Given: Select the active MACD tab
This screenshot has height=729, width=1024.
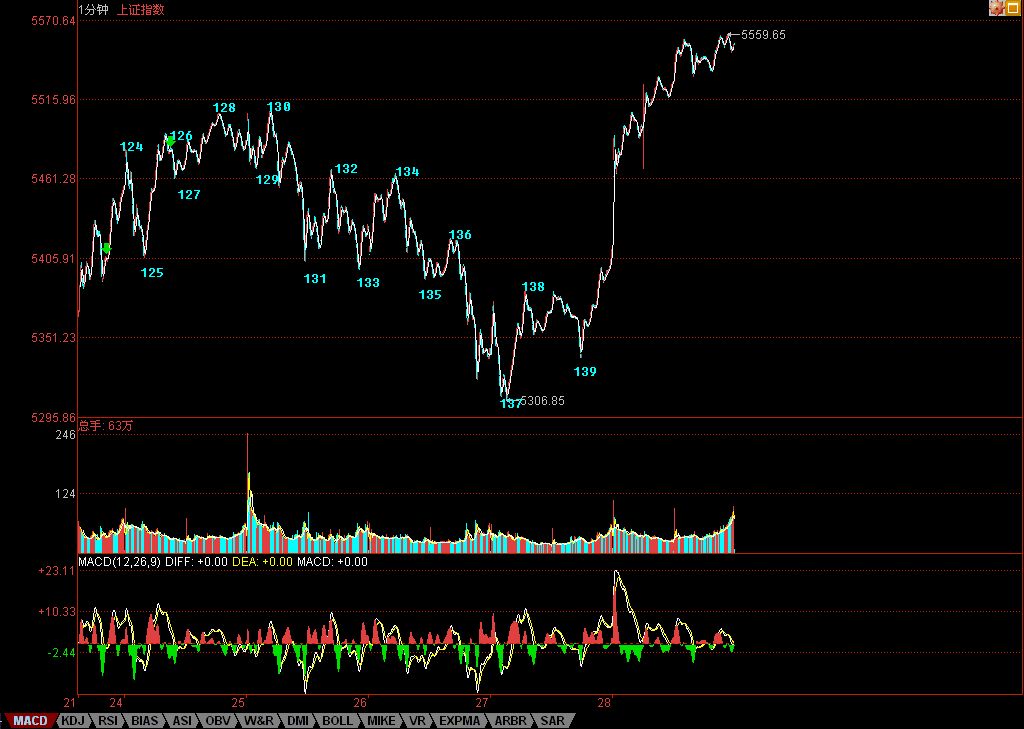Looking at the screenshot, I should [29, 720].
